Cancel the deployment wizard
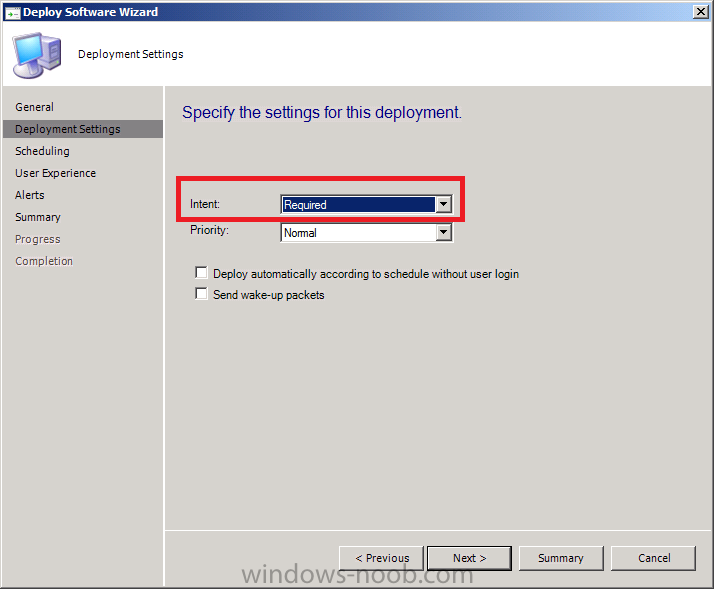The width and height of the screenshot is (714, 589). tap(653, 558)
